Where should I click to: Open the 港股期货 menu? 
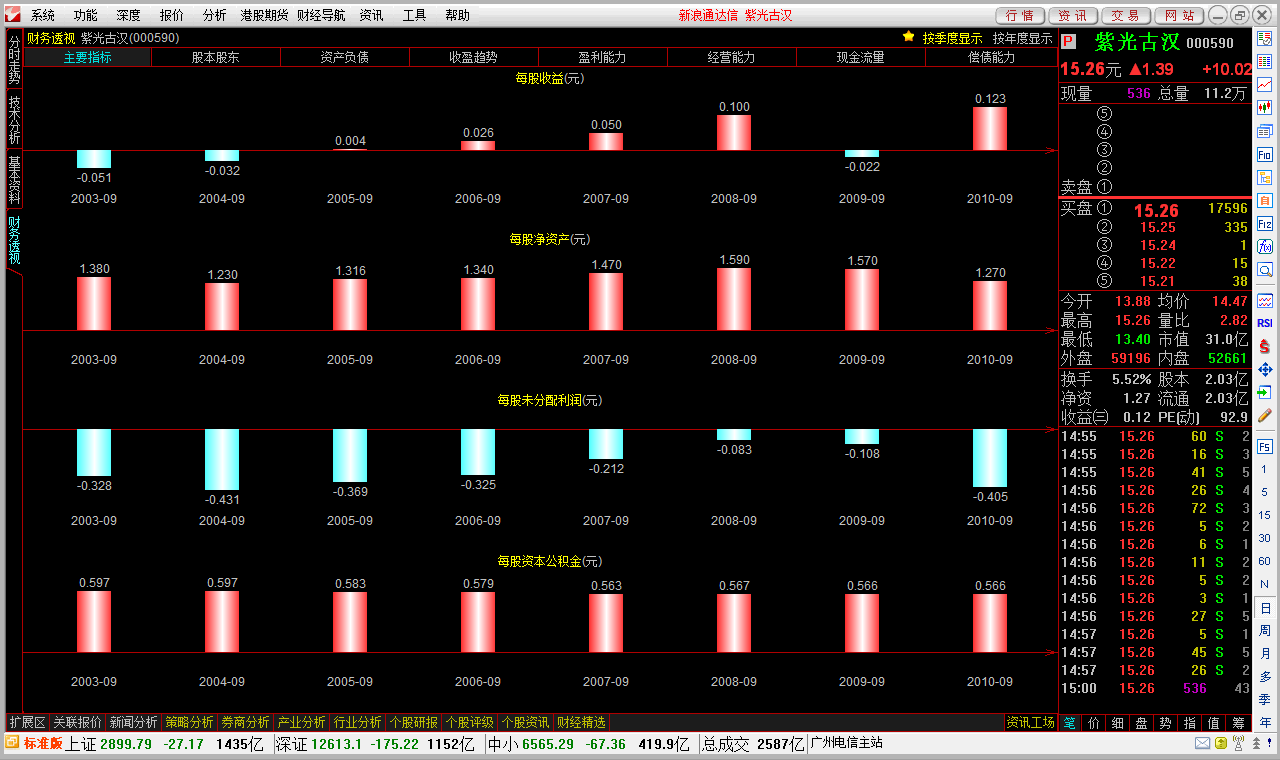(264, 15)
